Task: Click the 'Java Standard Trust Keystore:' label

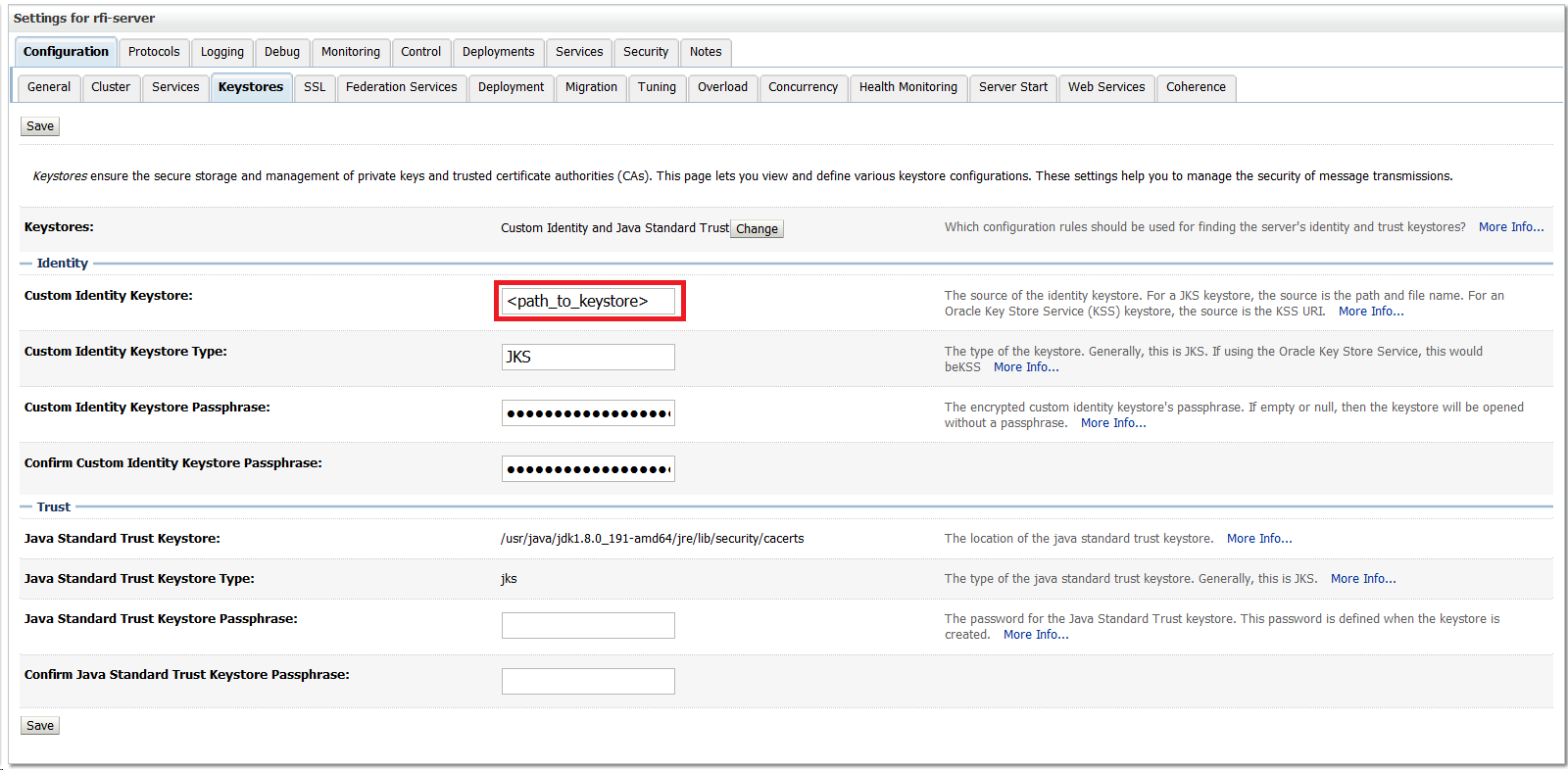Action: [x=122, y=539]
